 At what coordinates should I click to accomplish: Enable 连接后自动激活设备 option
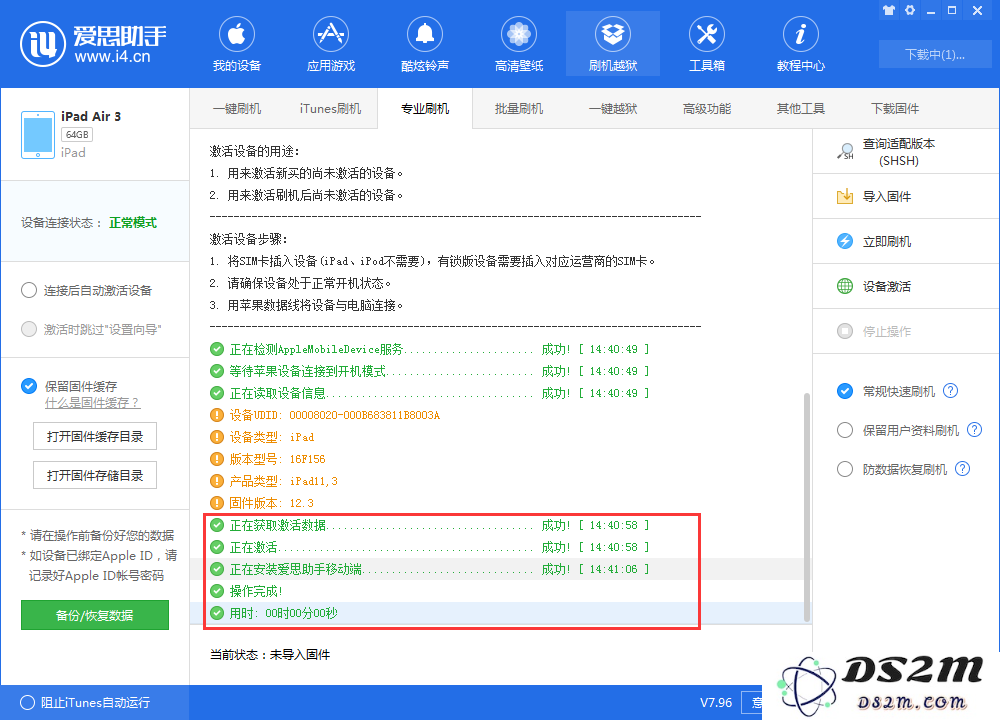pos(29,290)
